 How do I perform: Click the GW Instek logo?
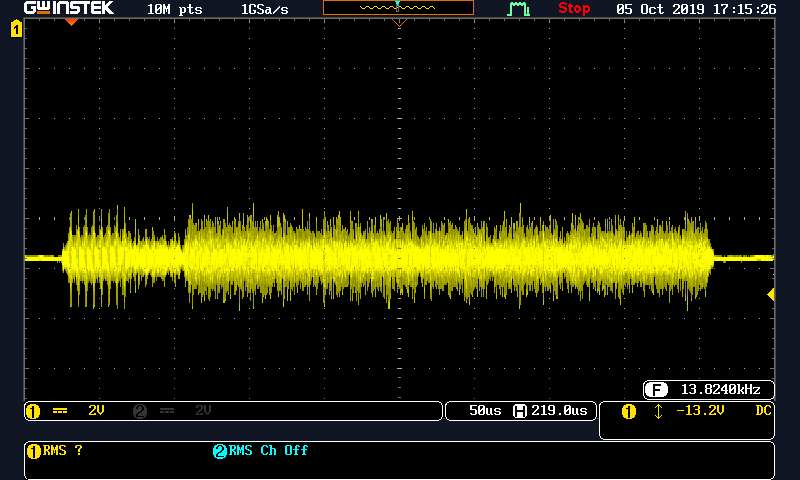click(68, 8)
